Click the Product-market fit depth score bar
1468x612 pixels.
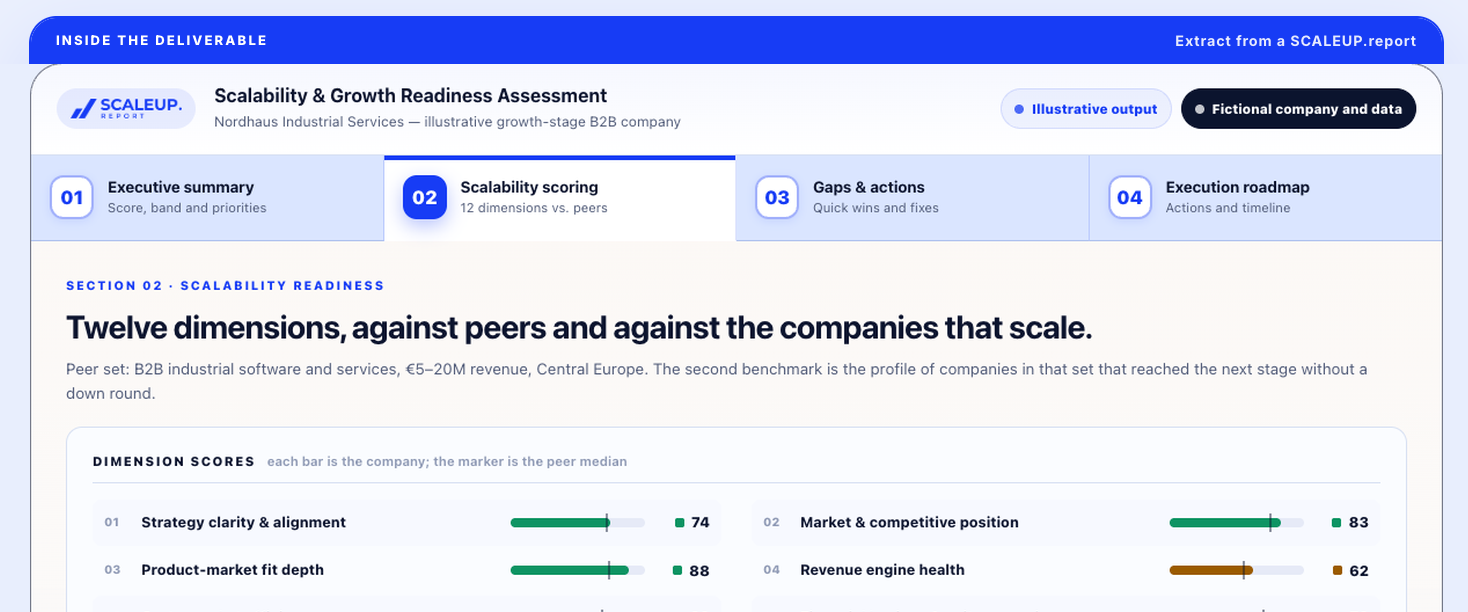click(577, 570)
